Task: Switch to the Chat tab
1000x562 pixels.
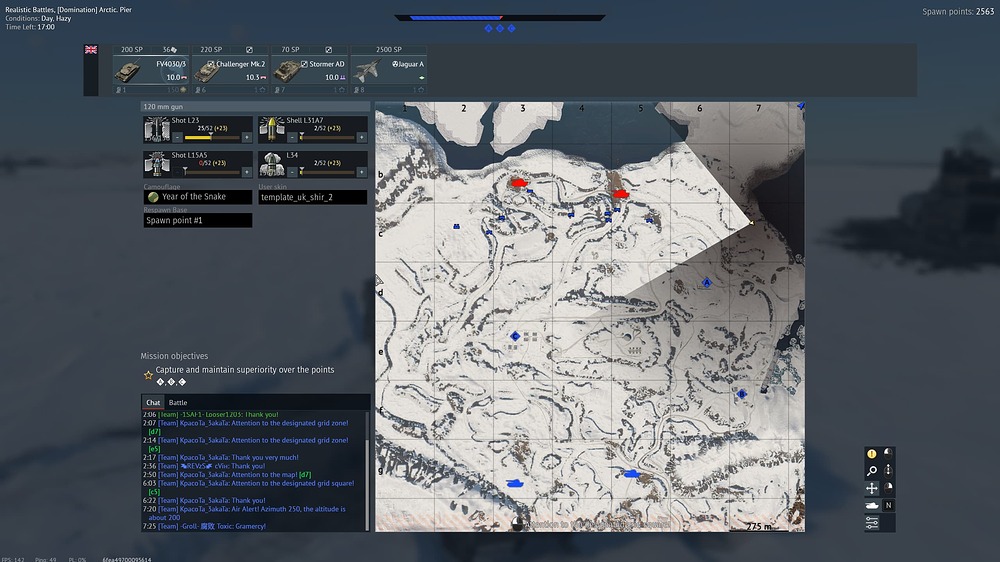Action: [x=153, y=403]
